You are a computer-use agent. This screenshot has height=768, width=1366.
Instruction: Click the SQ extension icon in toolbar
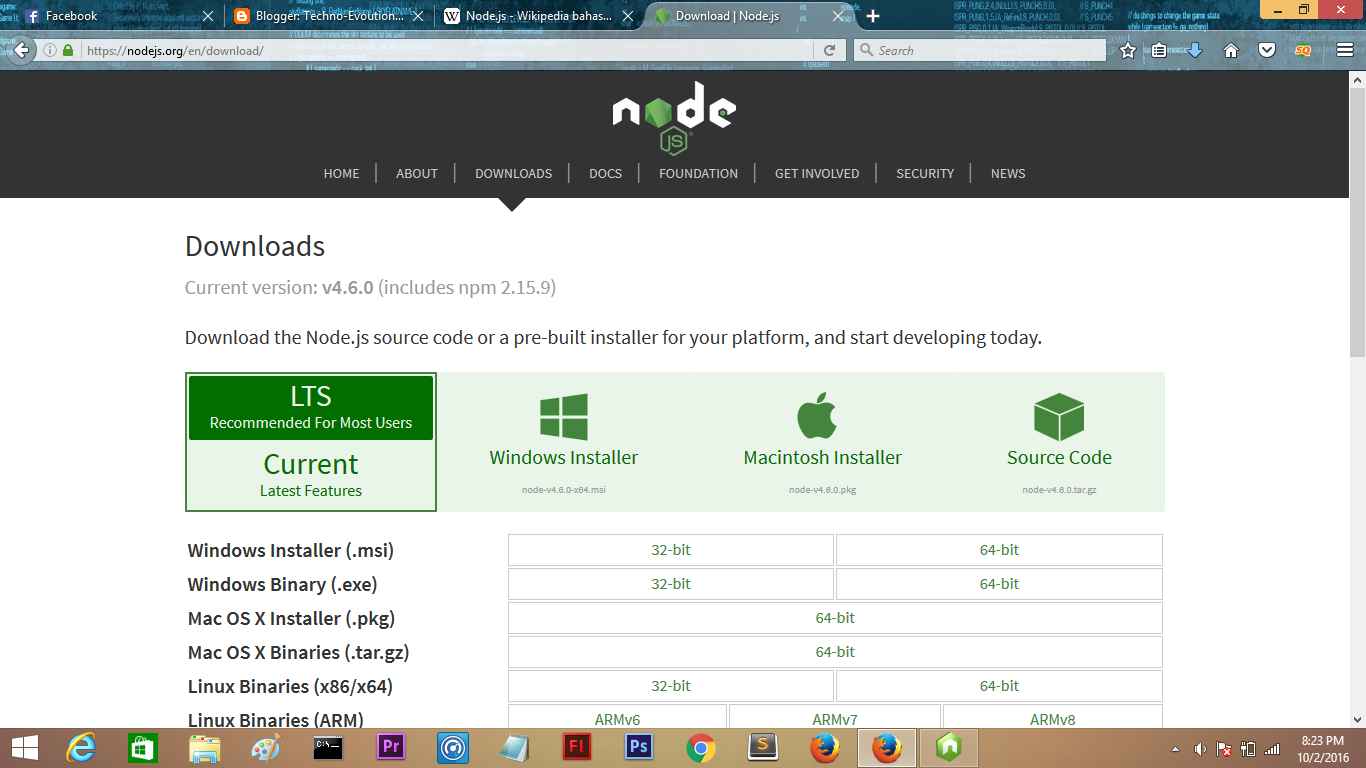(x=1303, y=50)
